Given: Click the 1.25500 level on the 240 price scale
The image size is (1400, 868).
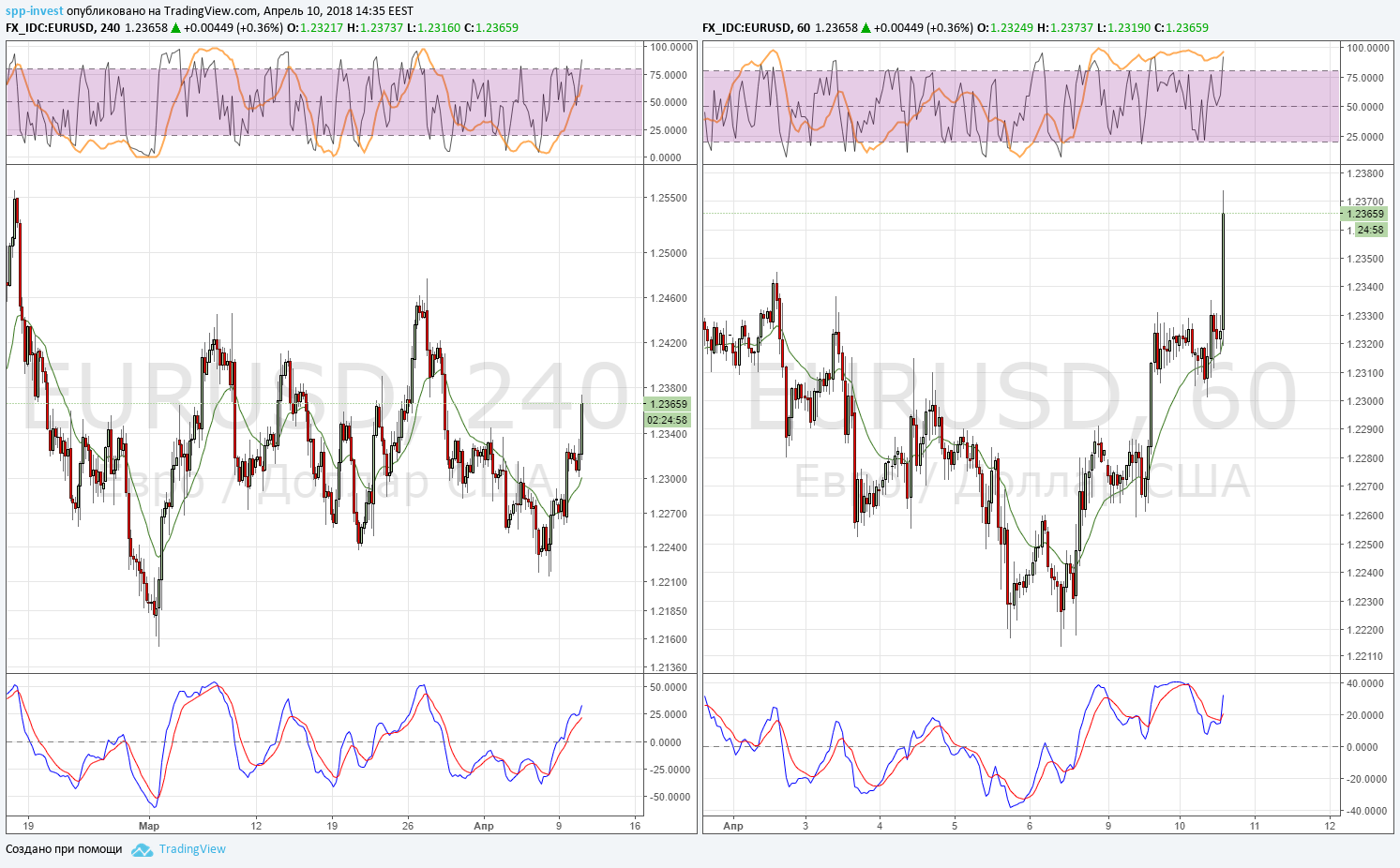Looking at the screenshot, I should [669, 198].
